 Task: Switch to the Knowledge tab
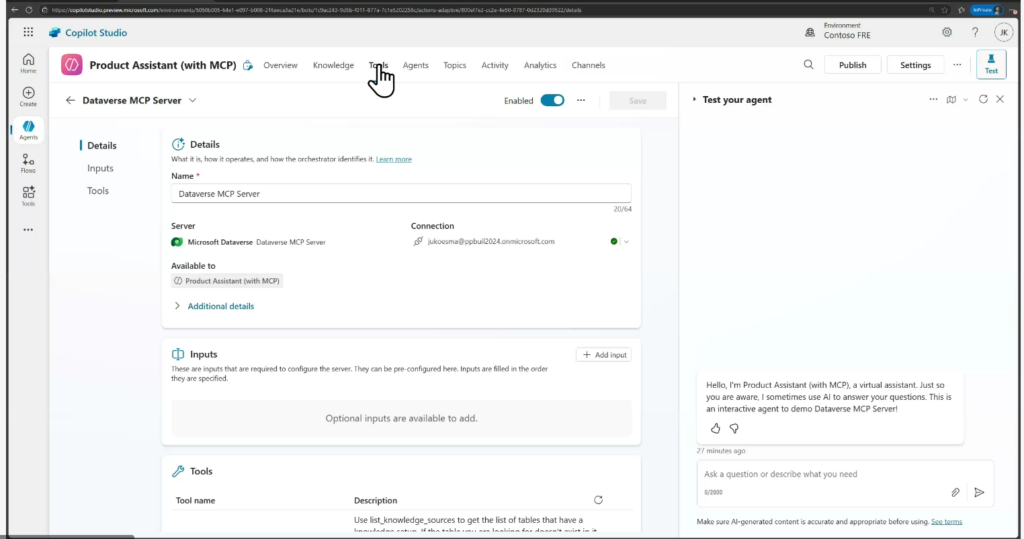pyautogui.click(x=333, y=65)
